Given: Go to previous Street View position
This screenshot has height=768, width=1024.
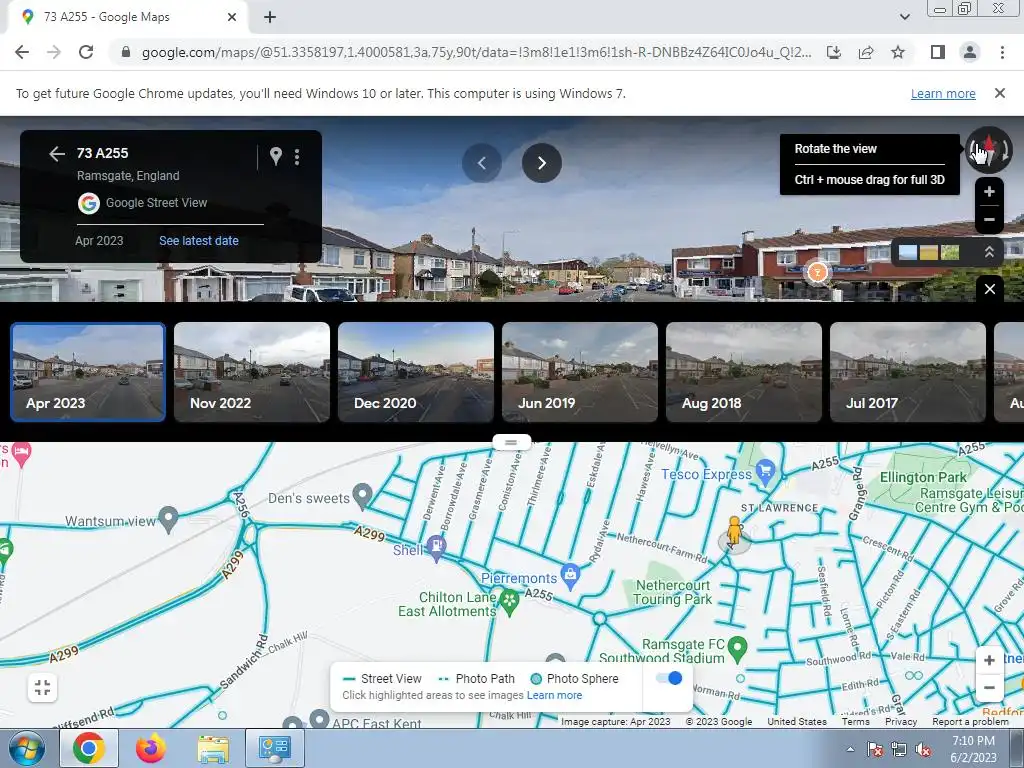Looking at the screenshot, I should (x=482, y=163).
